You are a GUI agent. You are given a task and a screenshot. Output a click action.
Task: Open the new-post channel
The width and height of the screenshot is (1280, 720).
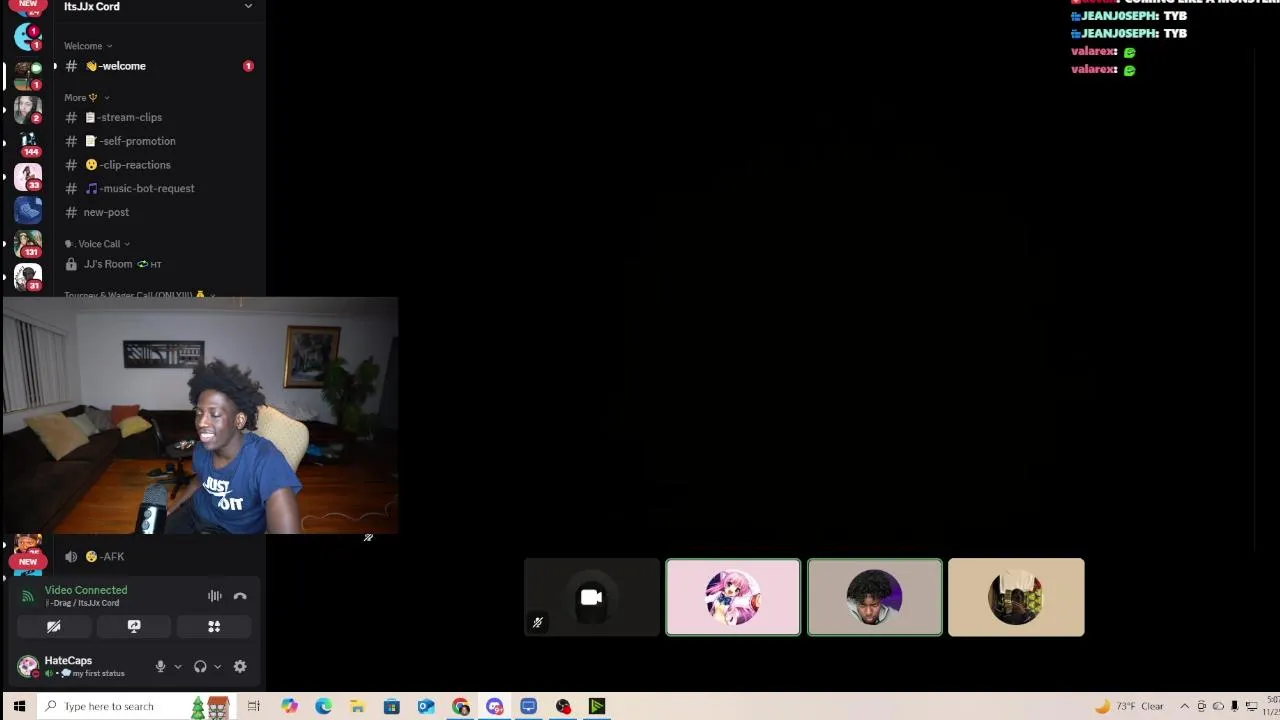coord(160,212)
